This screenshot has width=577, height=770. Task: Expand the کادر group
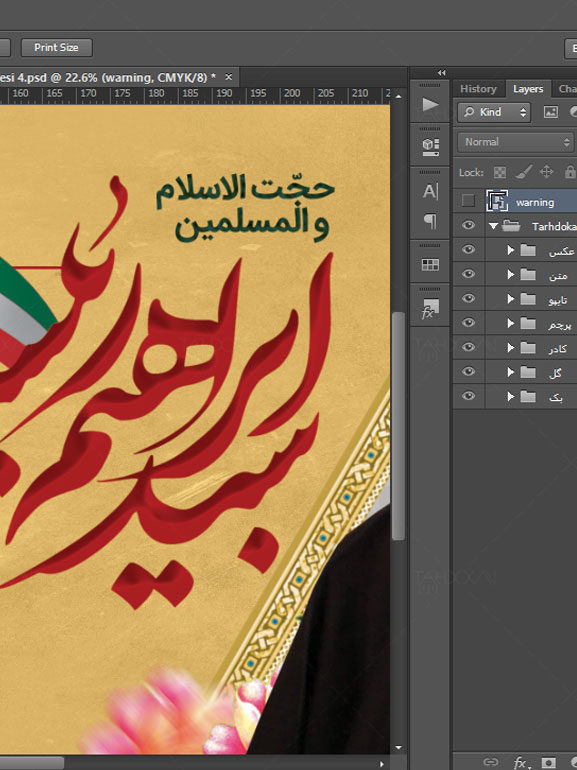click(511, 348)
